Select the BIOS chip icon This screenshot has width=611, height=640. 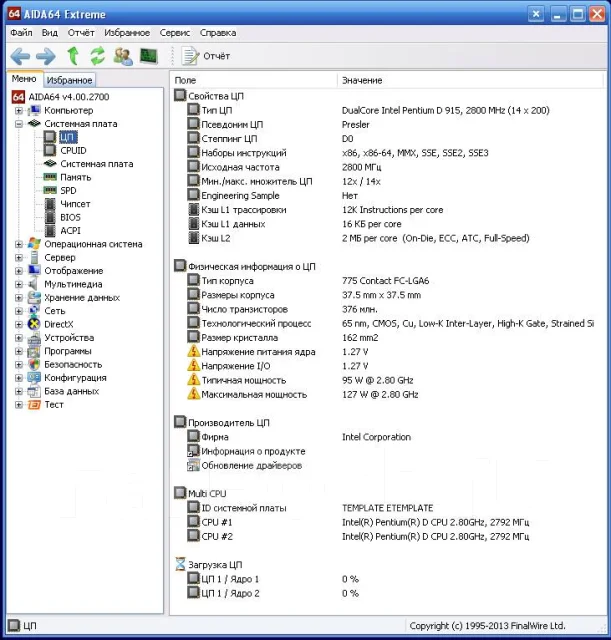click(50, 217)
